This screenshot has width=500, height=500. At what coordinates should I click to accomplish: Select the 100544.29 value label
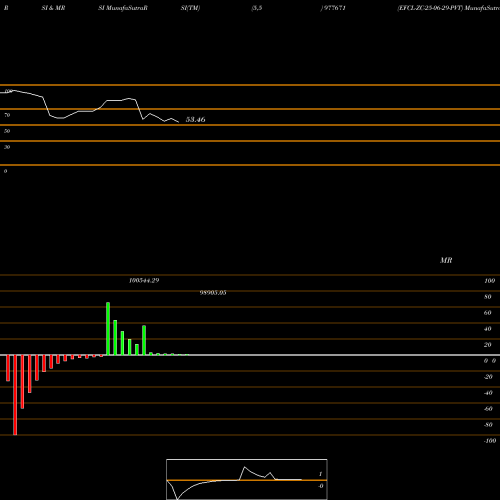click(x=144, y=280)
